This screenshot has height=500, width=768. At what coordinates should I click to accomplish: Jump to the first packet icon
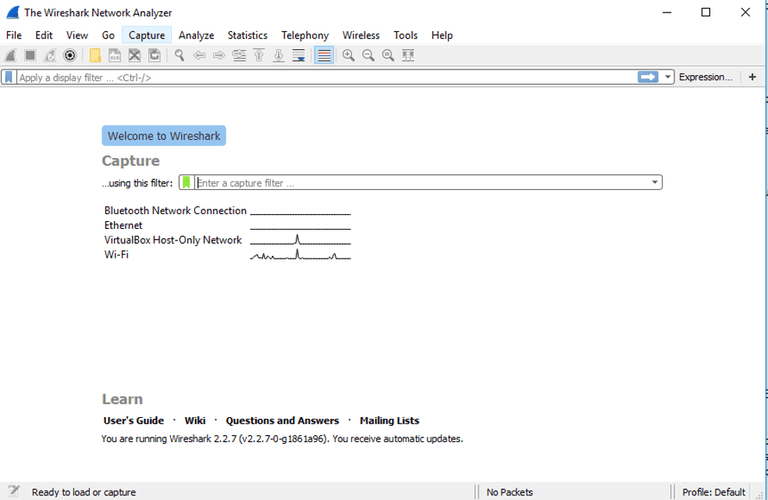[259, 55]
